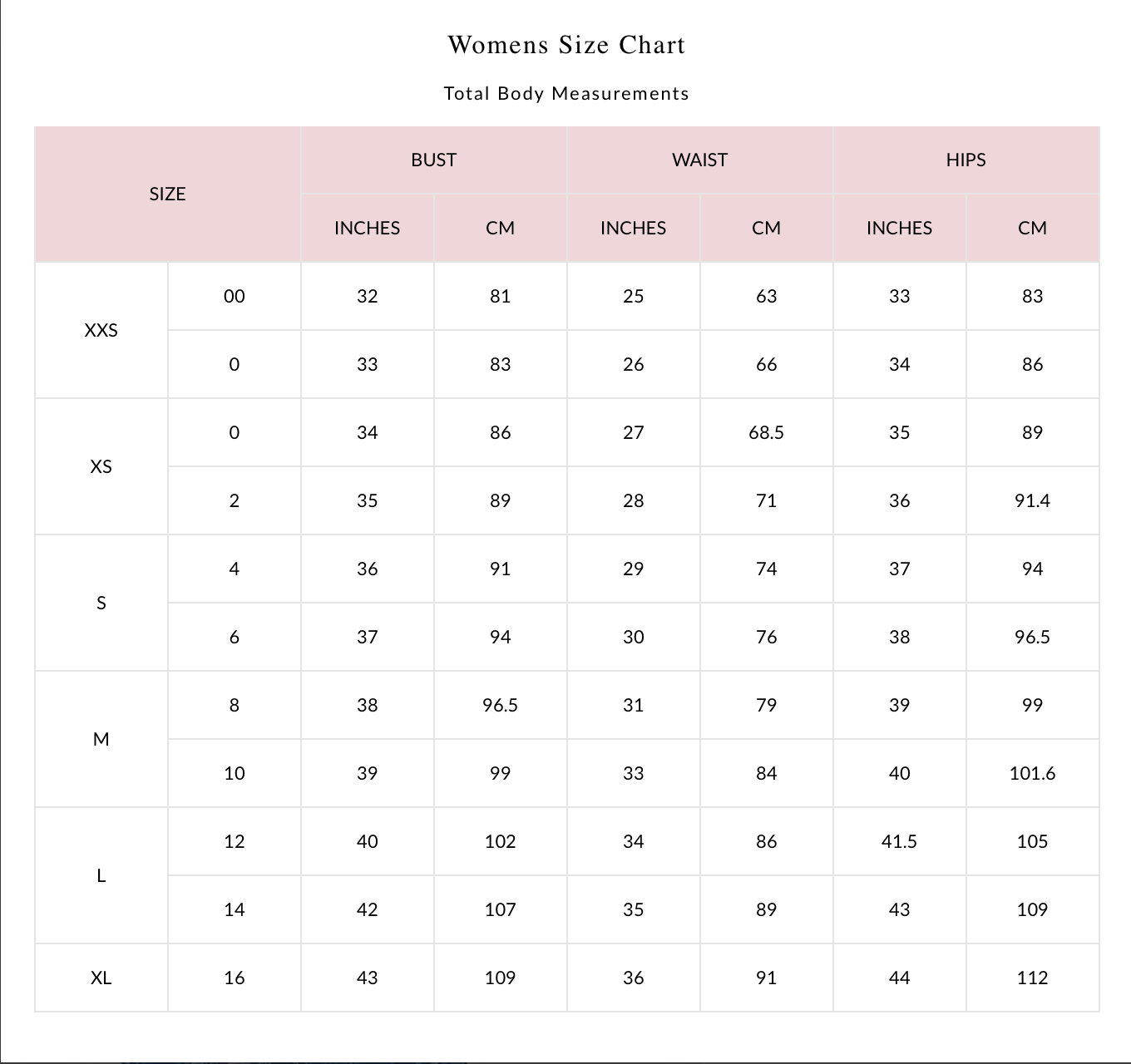The width and height of the screenshot is (1131, 1064).
Task: Select the 107 bust CM cell
Action: click(x=500, y=909)
